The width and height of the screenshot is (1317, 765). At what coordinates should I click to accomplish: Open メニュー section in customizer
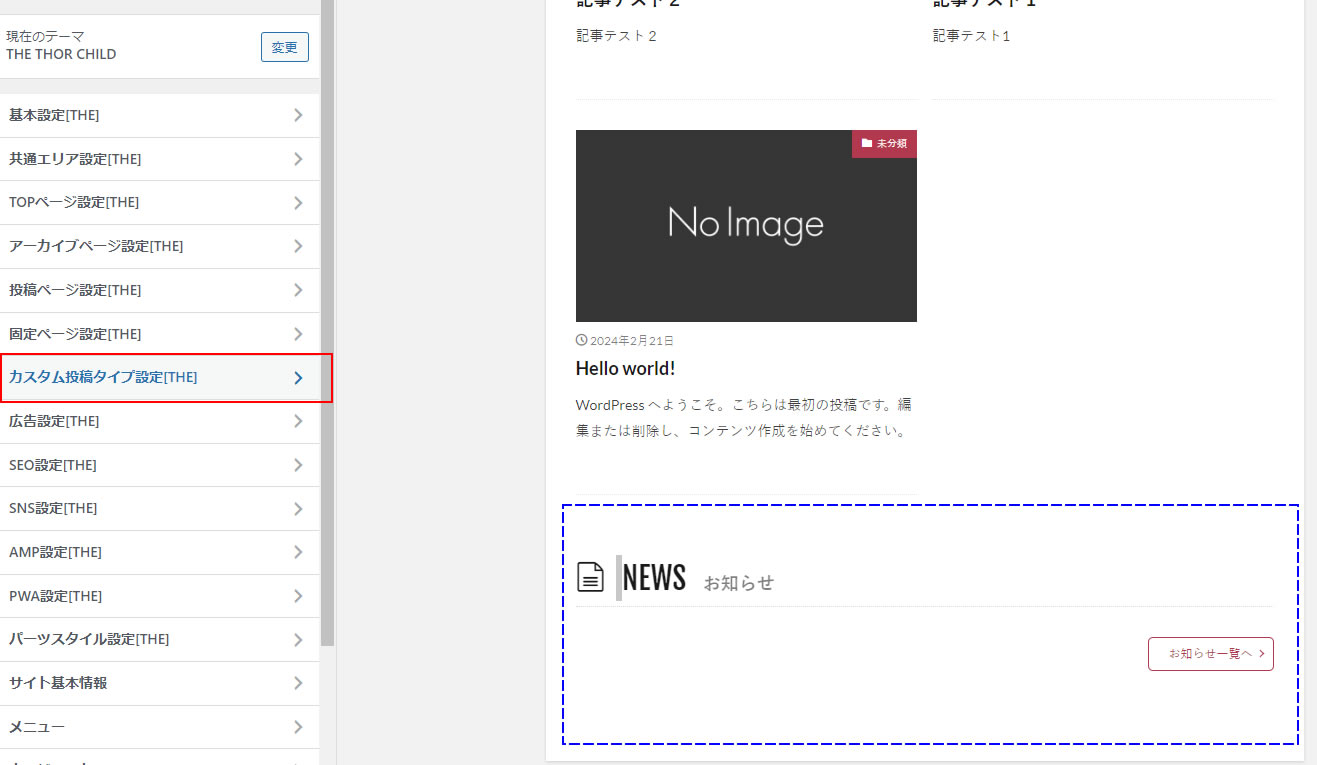tap(160, 727)
